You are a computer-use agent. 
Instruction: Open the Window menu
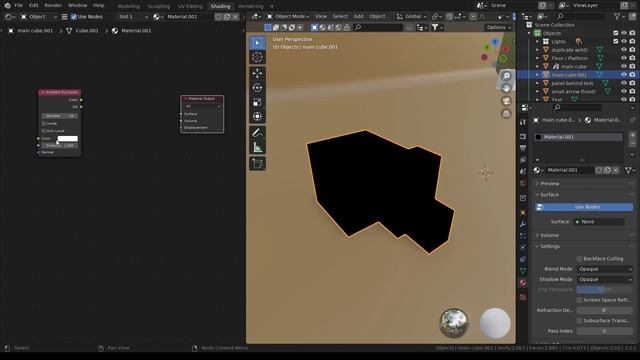[x=78, y=5]
